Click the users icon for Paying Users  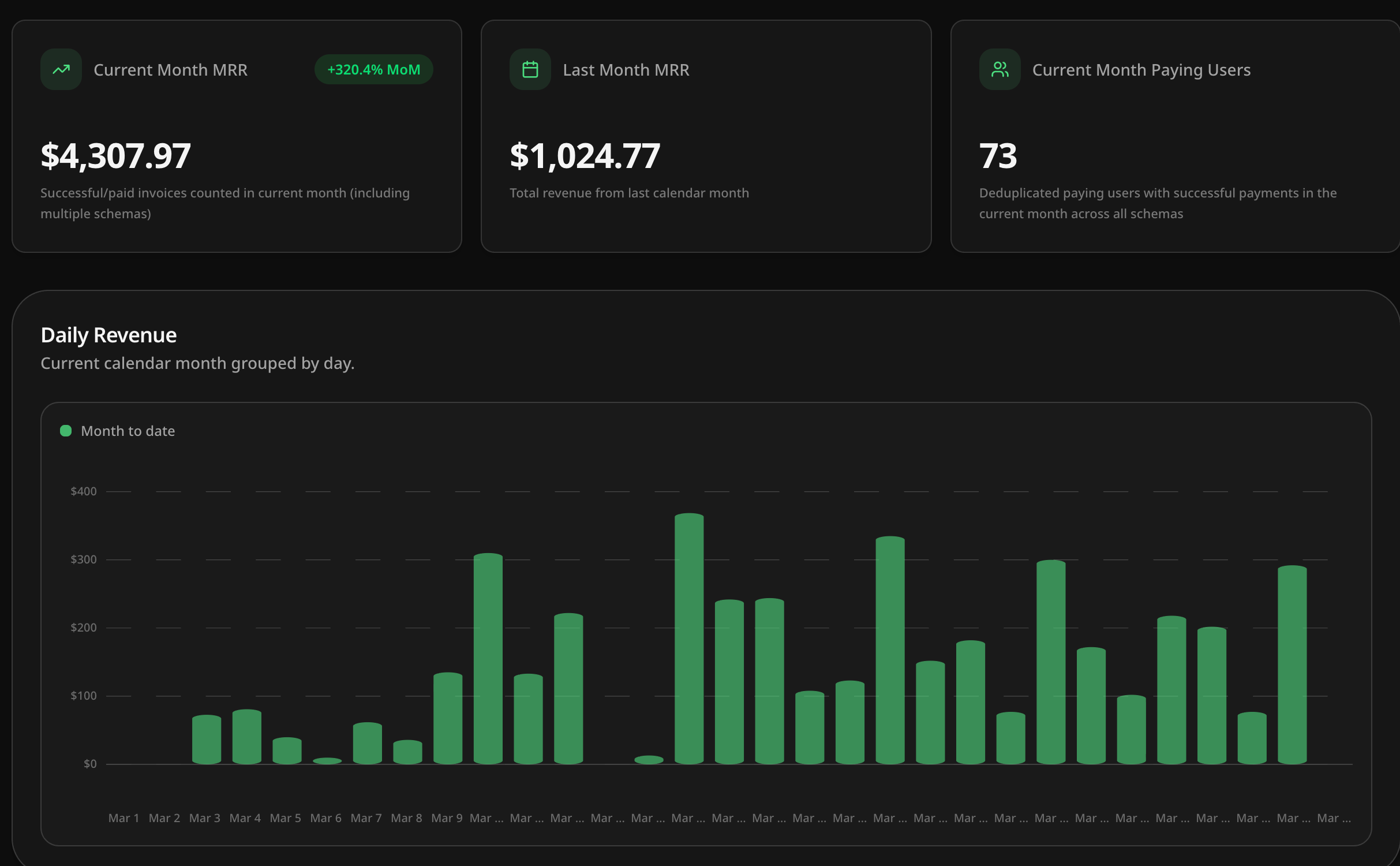pyautogui.click(x=1000, y=69)
